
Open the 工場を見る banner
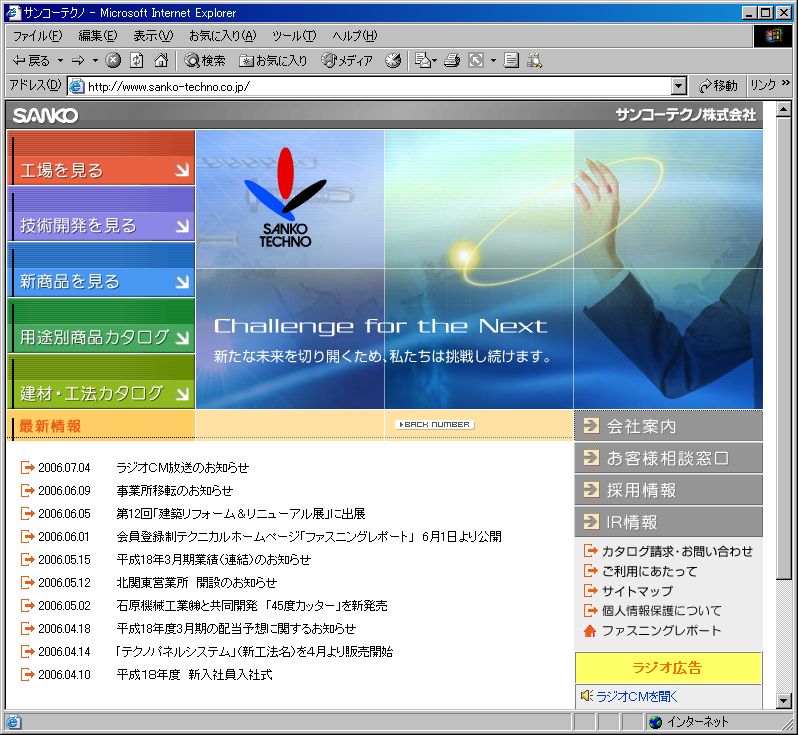101,157
